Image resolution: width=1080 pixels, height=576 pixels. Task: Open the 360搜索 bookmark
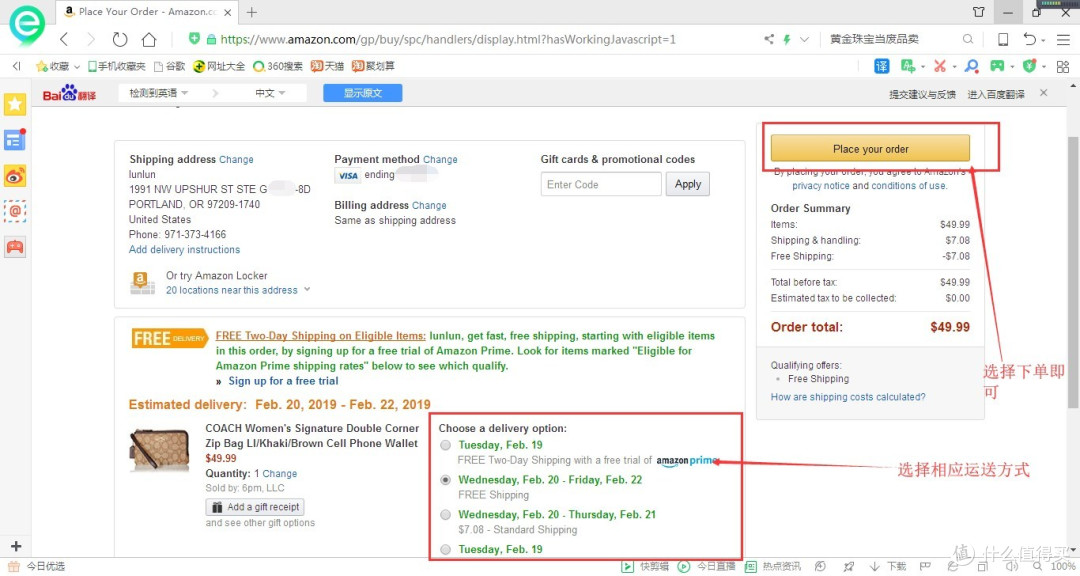(x=278, y=66)
